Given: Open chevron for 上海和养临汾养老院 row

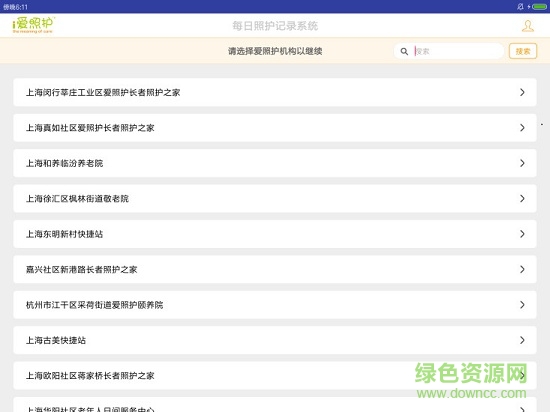Looking at the screenshot, I should [x=522, y=163].
